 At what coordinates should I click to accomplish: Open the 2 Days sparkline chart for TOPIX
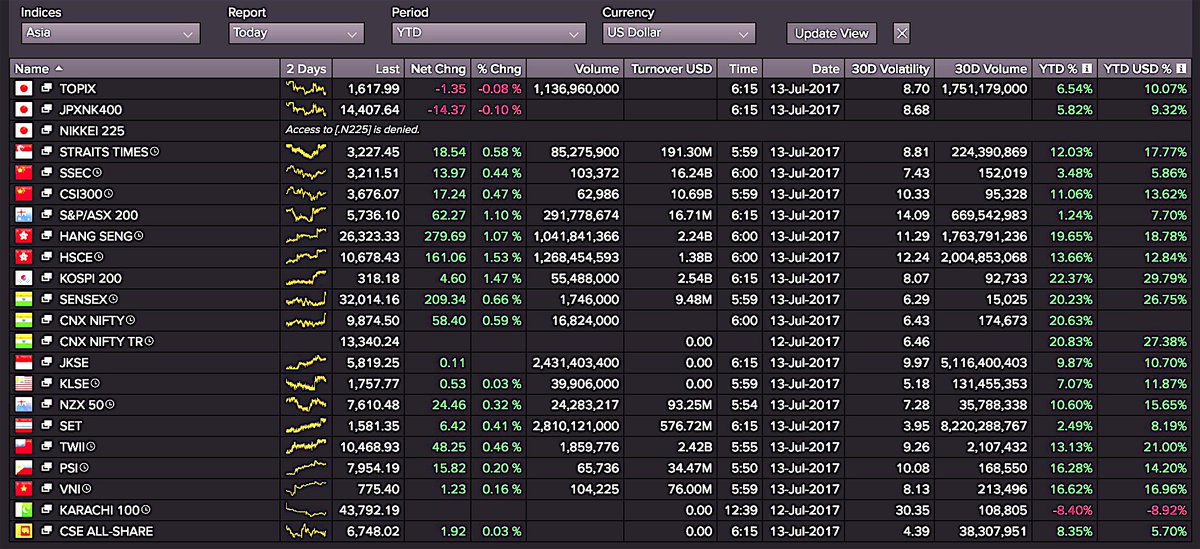click(x=306, y=89)
